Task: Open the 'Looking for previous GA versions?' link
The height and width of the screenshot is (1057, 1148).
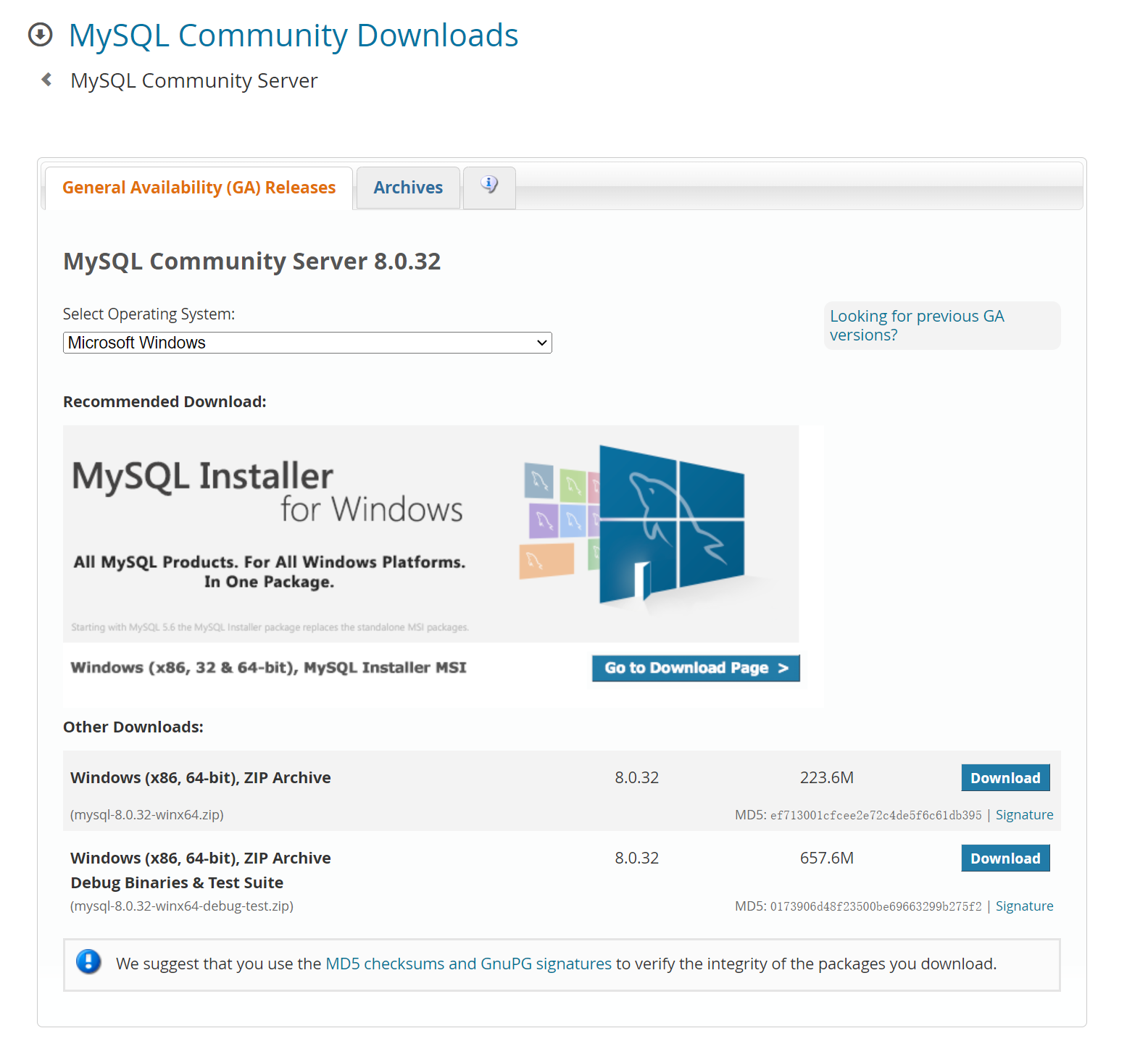Action: [x=916, y=325]
